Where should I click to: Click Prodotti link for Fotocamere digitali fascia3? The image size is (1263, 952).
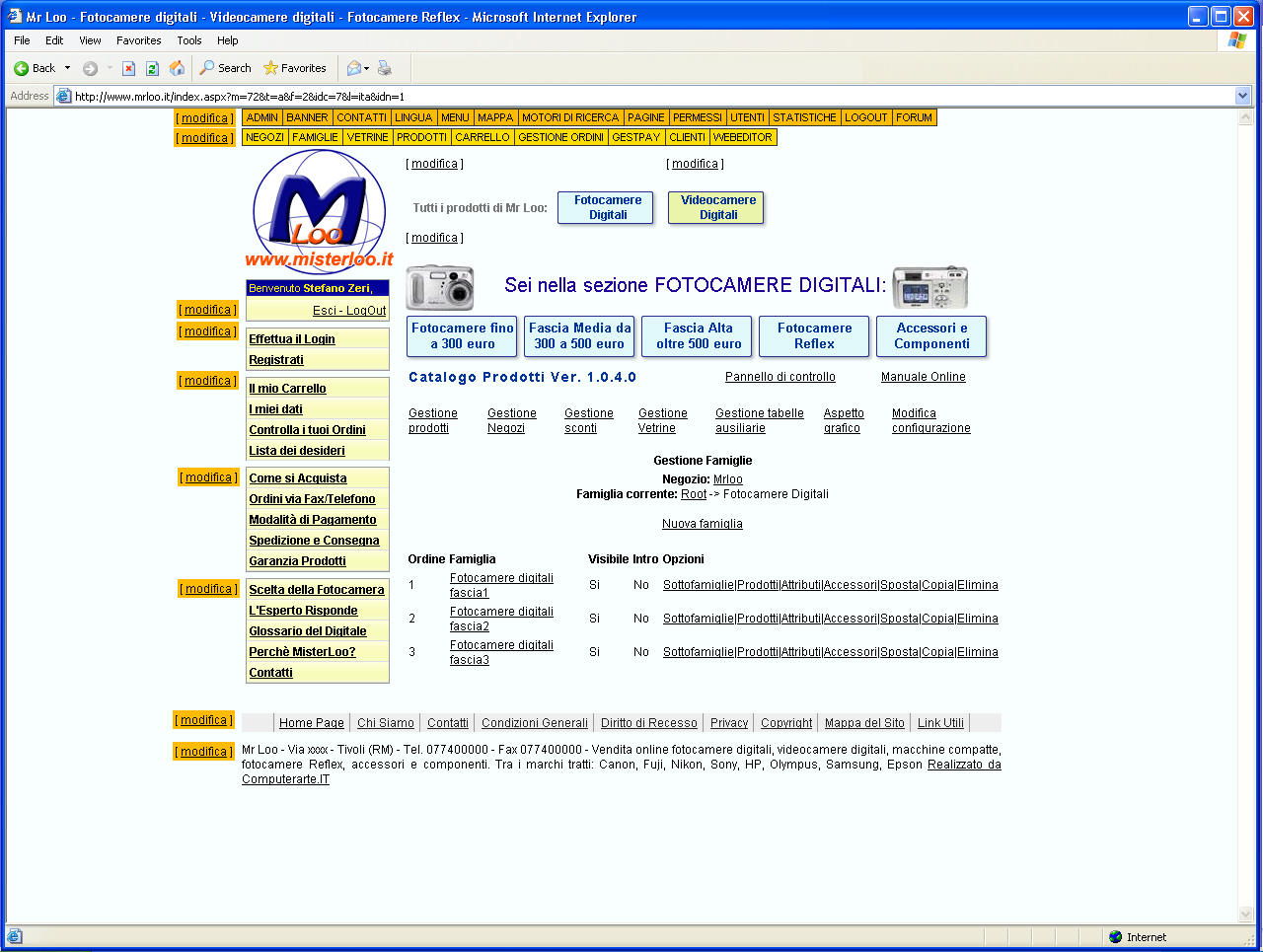(758, 652)
